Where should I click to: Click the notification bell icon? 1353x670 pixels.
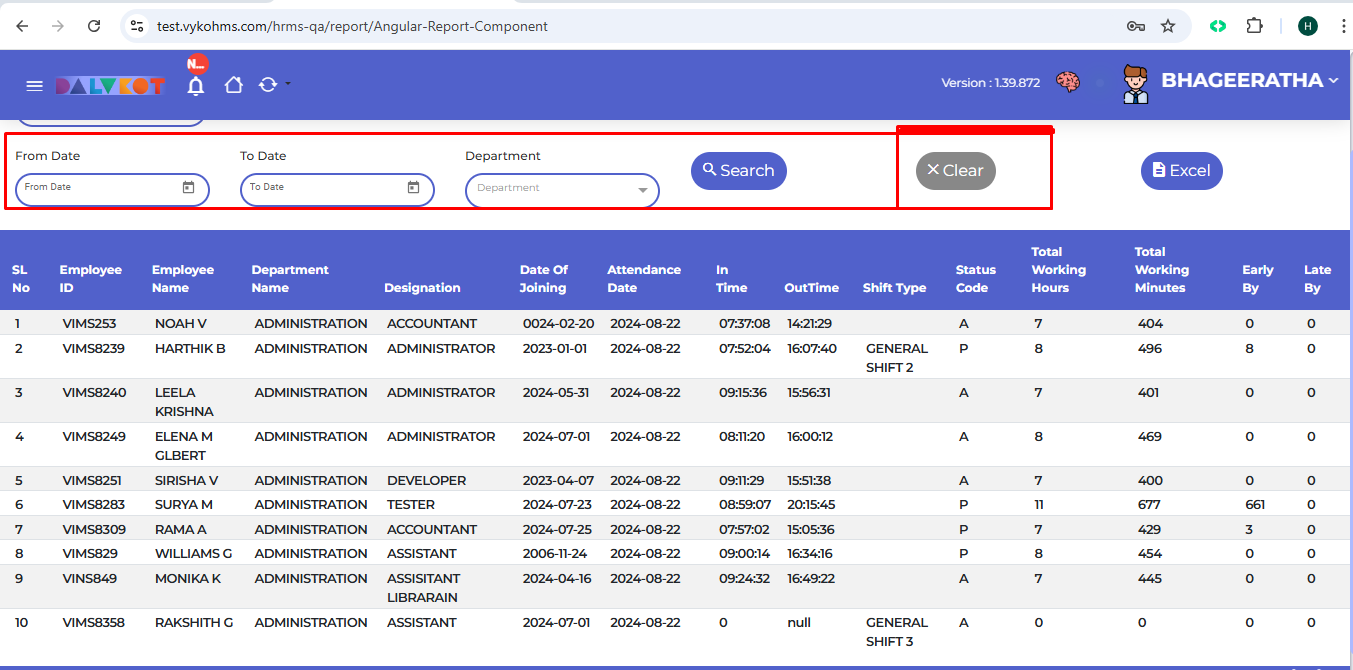tap(196, 86)
